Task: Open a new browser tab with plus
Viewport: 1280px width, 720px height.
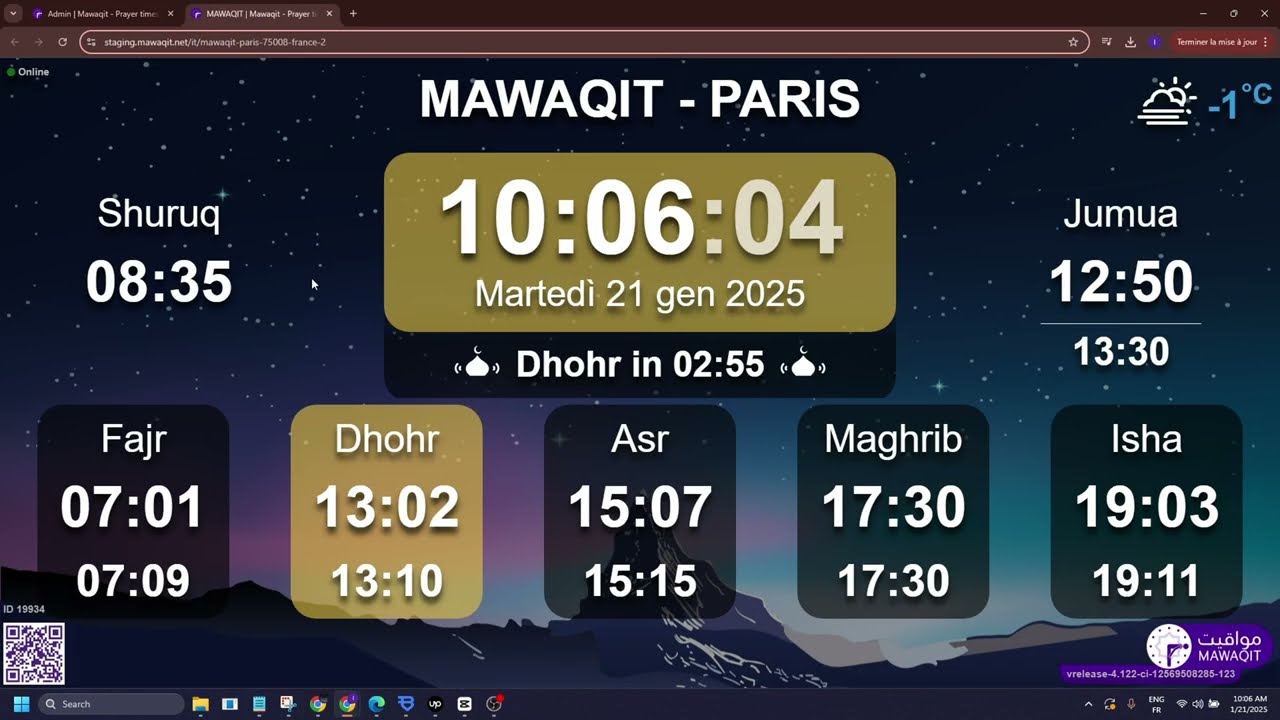Action: (x=353, y=14)
